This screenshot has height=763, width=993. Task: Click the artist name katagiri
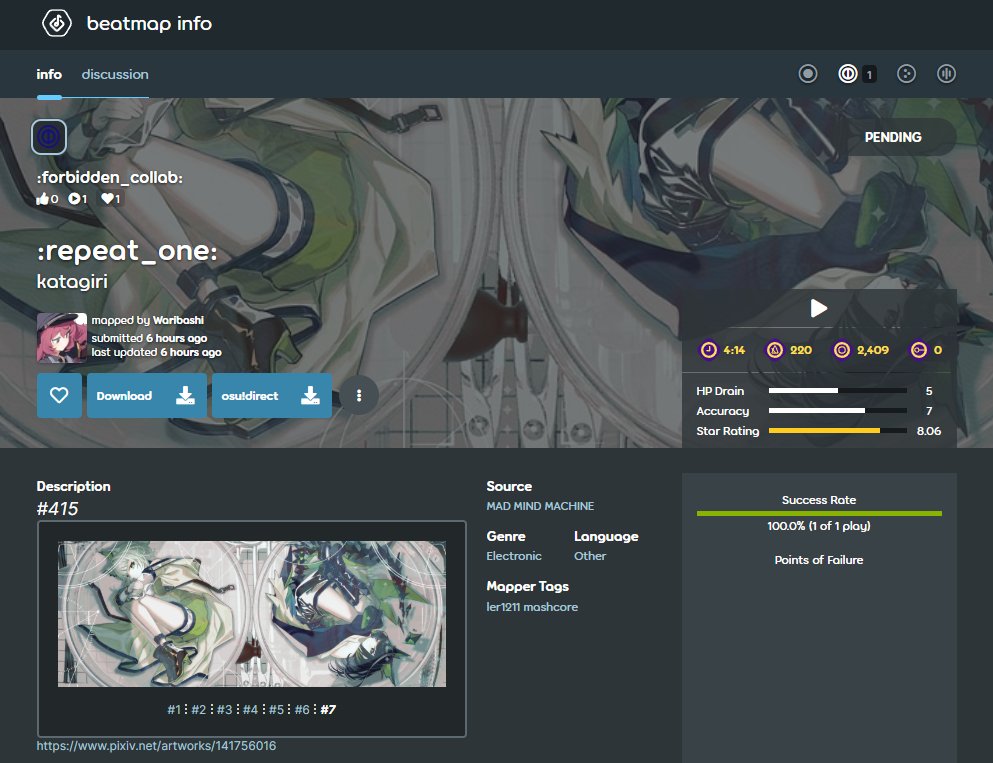(x=72, y=281)
